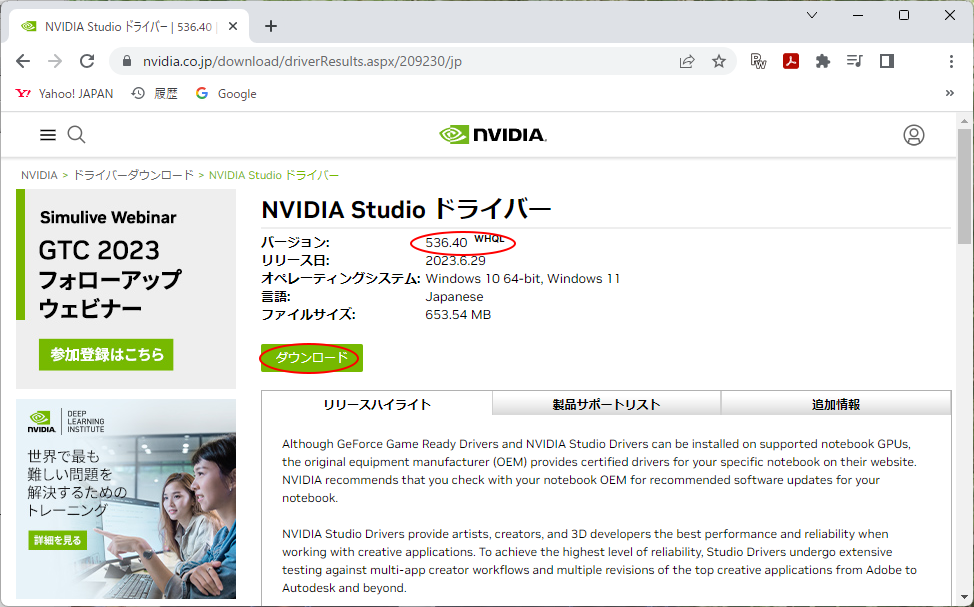Open the media control icon

point(855,61)
